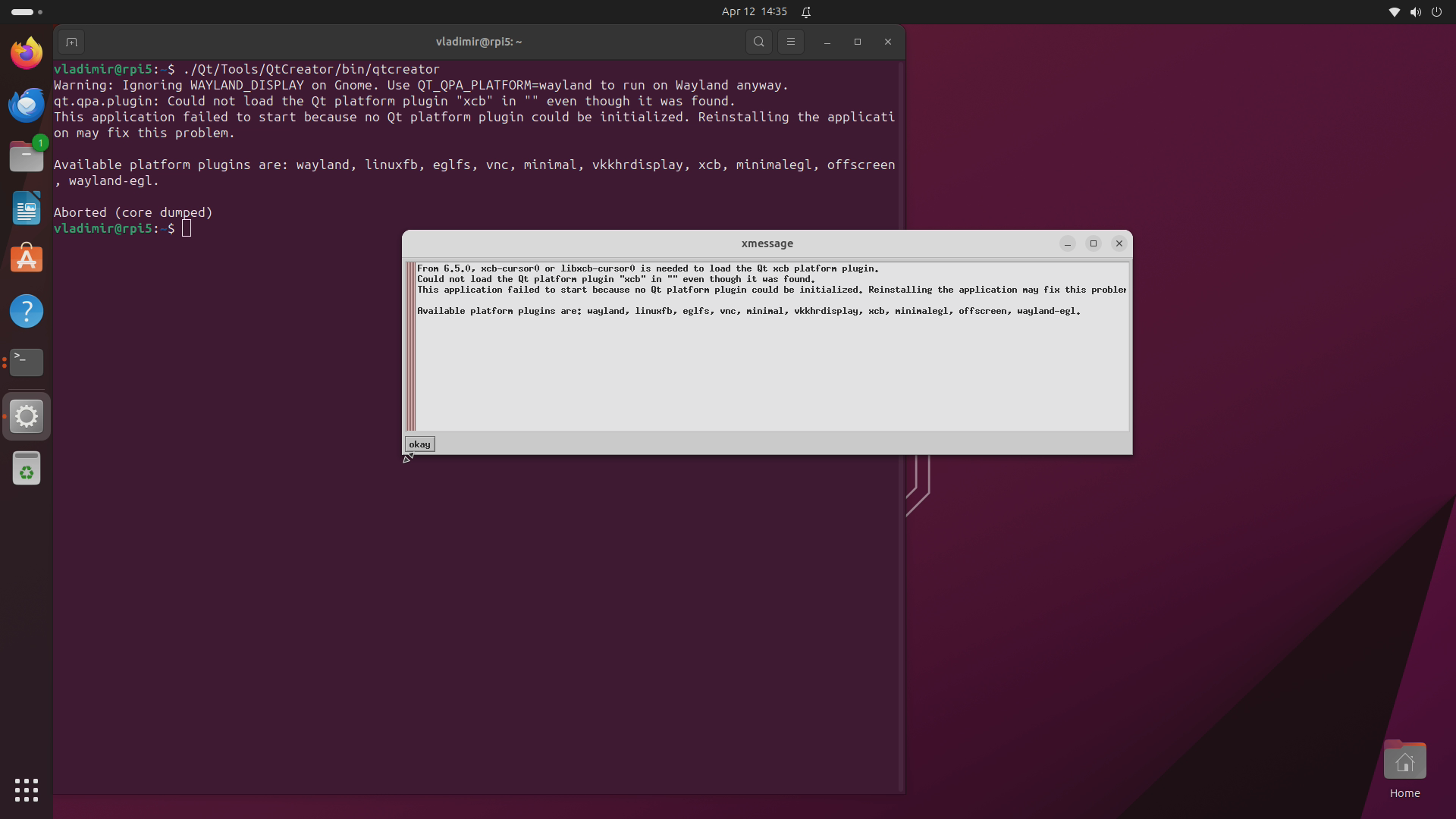Click the Activities workspace indicator
The width and height of the screenshot is (1456, 819).
[27, 12]
